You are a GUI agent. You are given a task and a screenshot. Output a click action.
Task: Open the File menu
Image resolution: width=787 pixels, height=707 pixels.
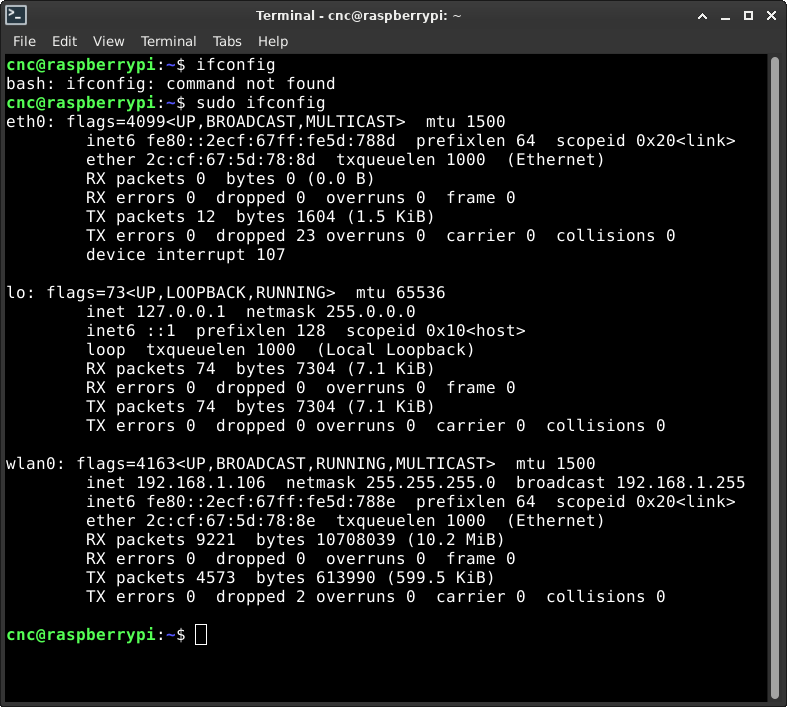click(x=24, y=41)
